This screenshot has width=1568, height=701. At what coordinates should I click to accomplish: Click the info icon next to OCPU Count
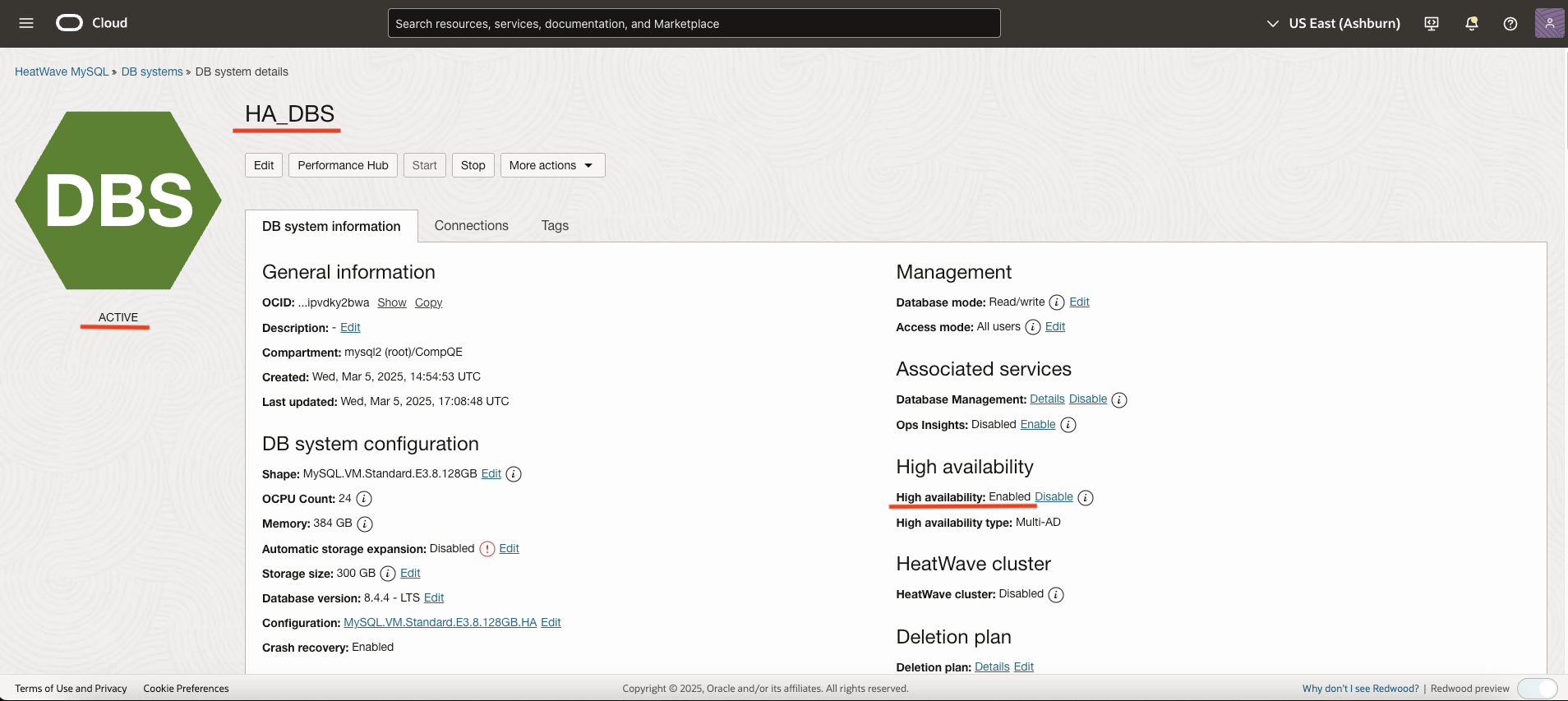click(364, 499)
